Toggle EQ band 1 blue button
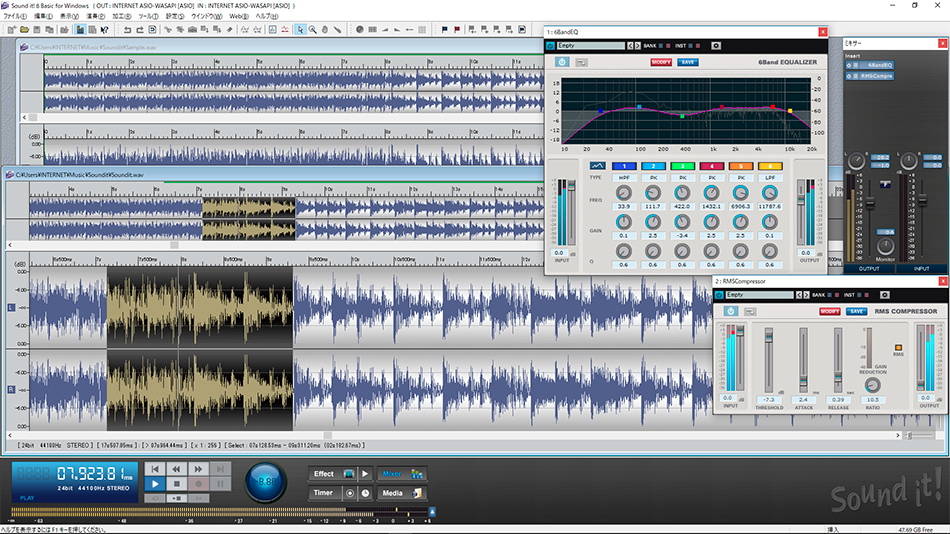The image size is (950, 534). 624,166
